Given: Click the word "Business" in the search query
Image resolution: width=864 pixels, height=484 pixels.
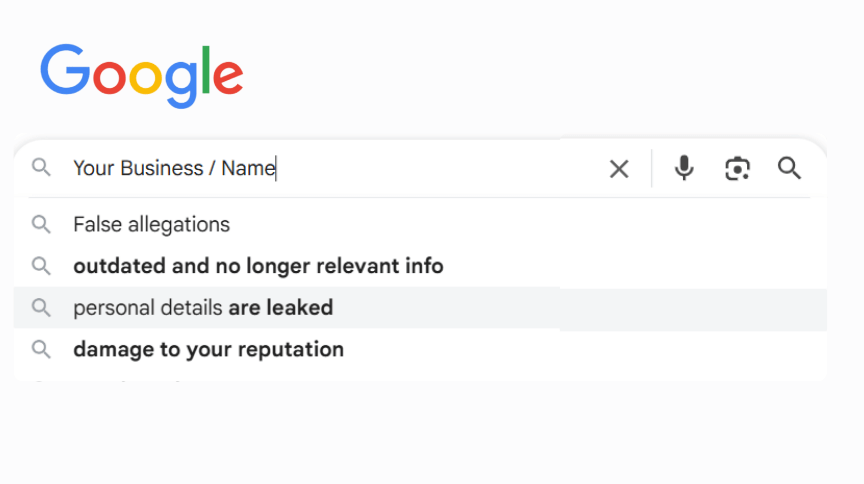Looking at the screenshot, I should click(x=161, y=168).
